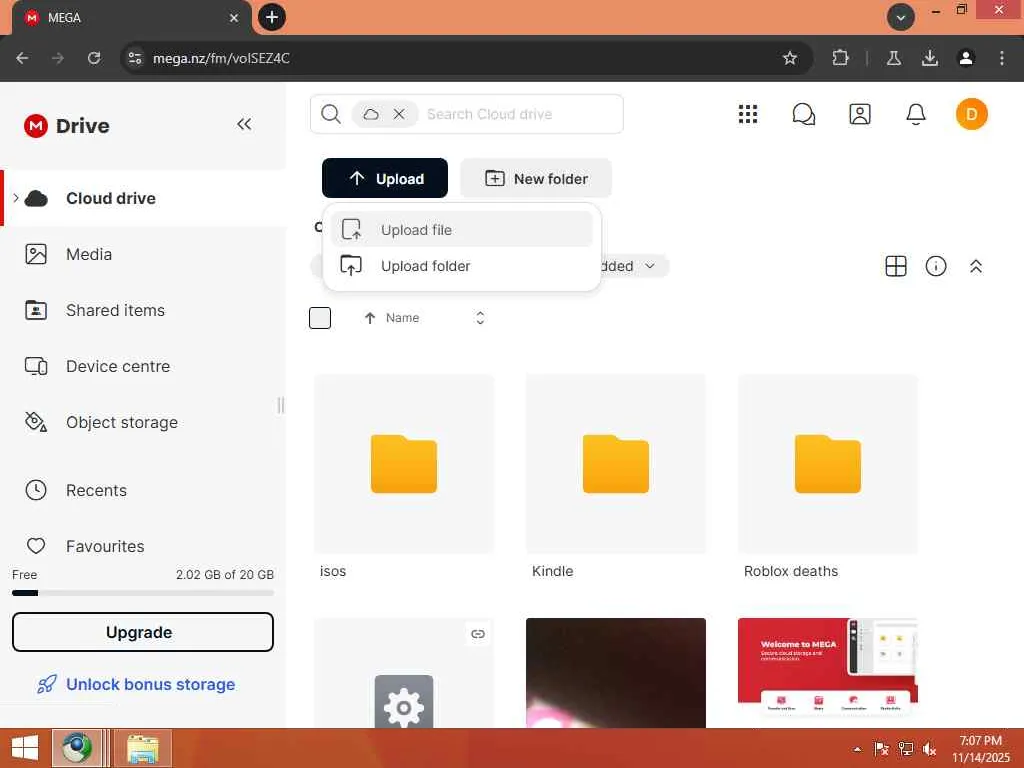
Task: Collapse the filter bar chevrons
Action: (976, 266)
